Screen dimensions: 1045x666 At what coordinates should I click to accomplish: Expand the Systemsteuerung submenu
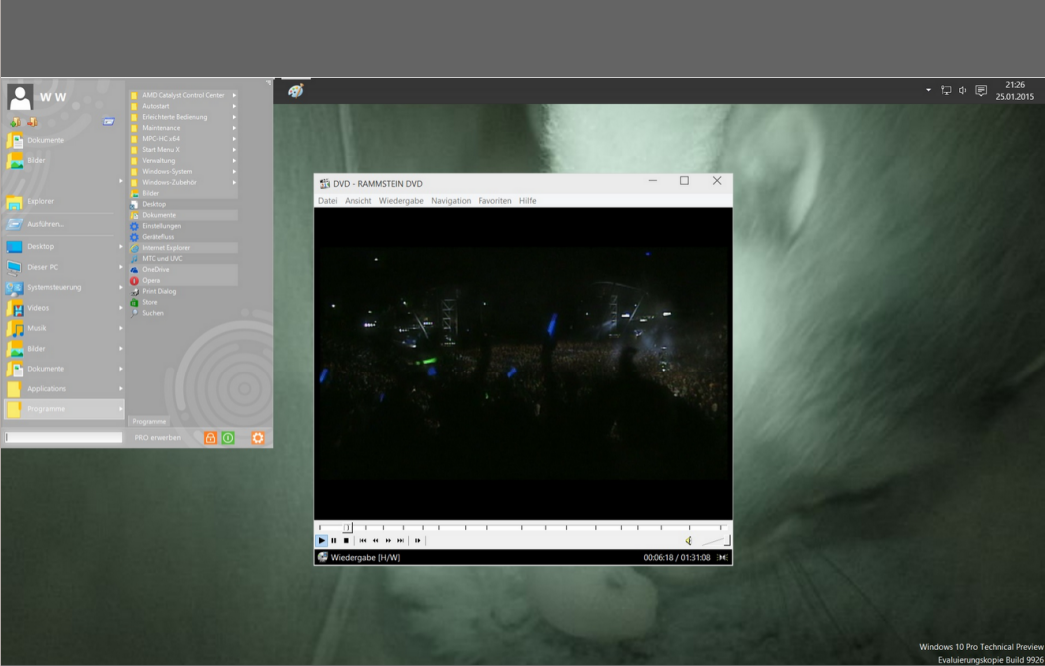121,287
